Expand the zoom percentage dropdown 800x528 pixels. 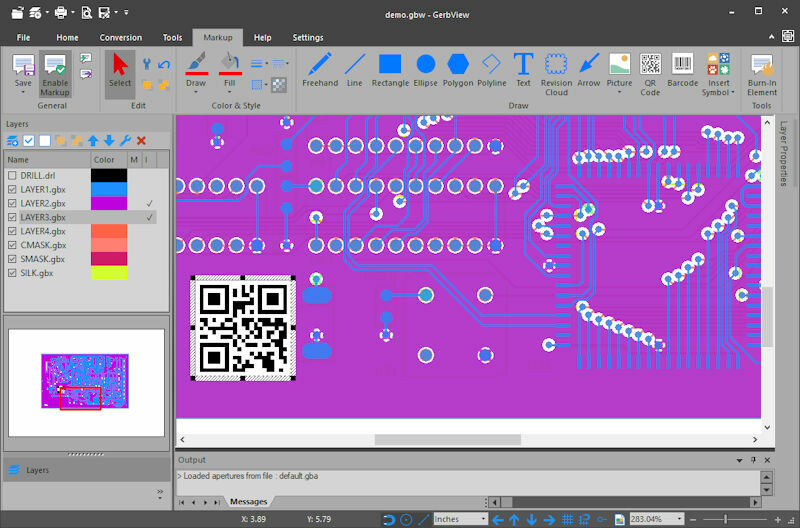[x=679, y=519]
